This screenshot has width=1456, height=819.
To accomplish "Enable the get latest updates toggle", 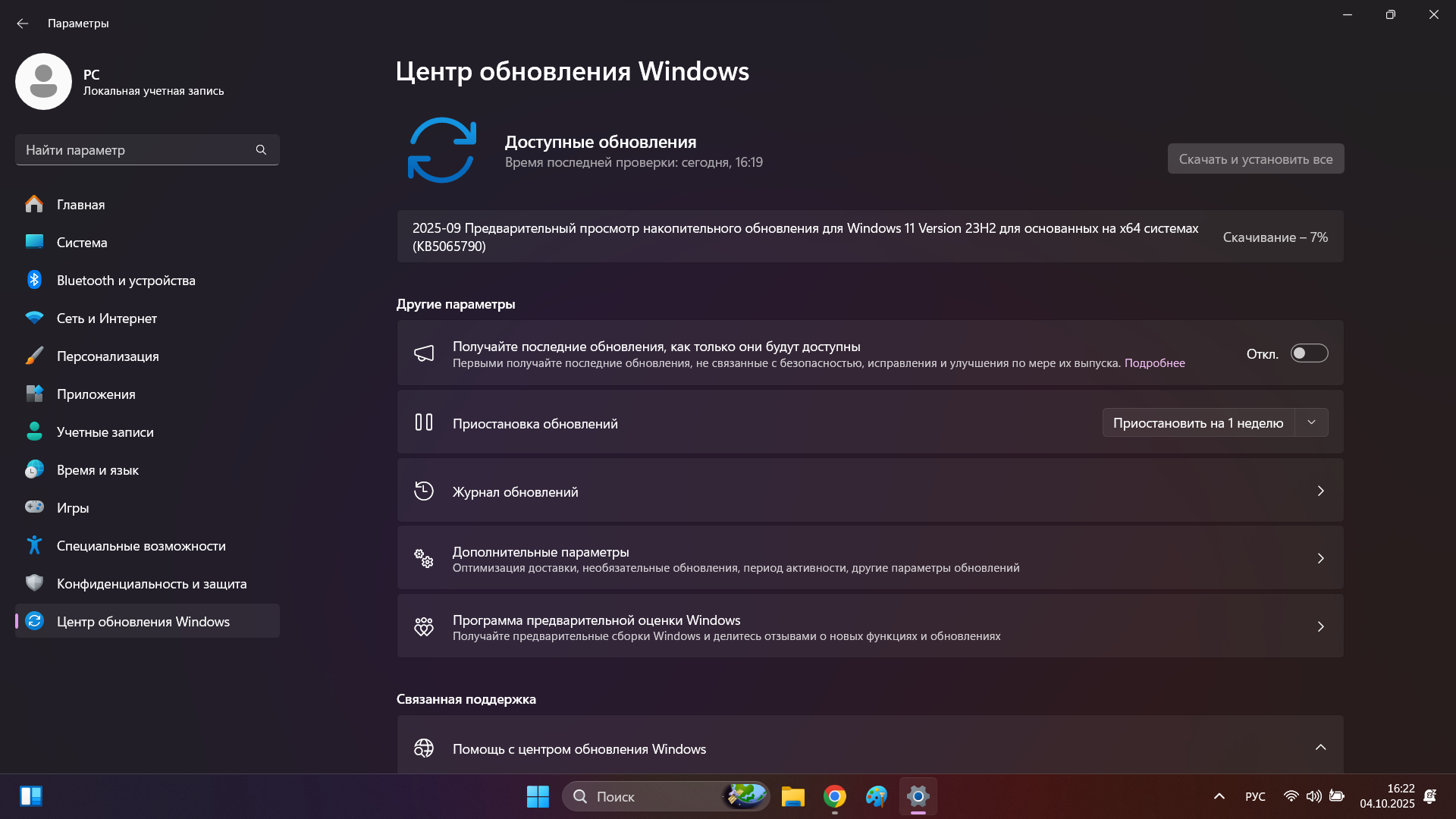I will click(x=1309, y=353).
